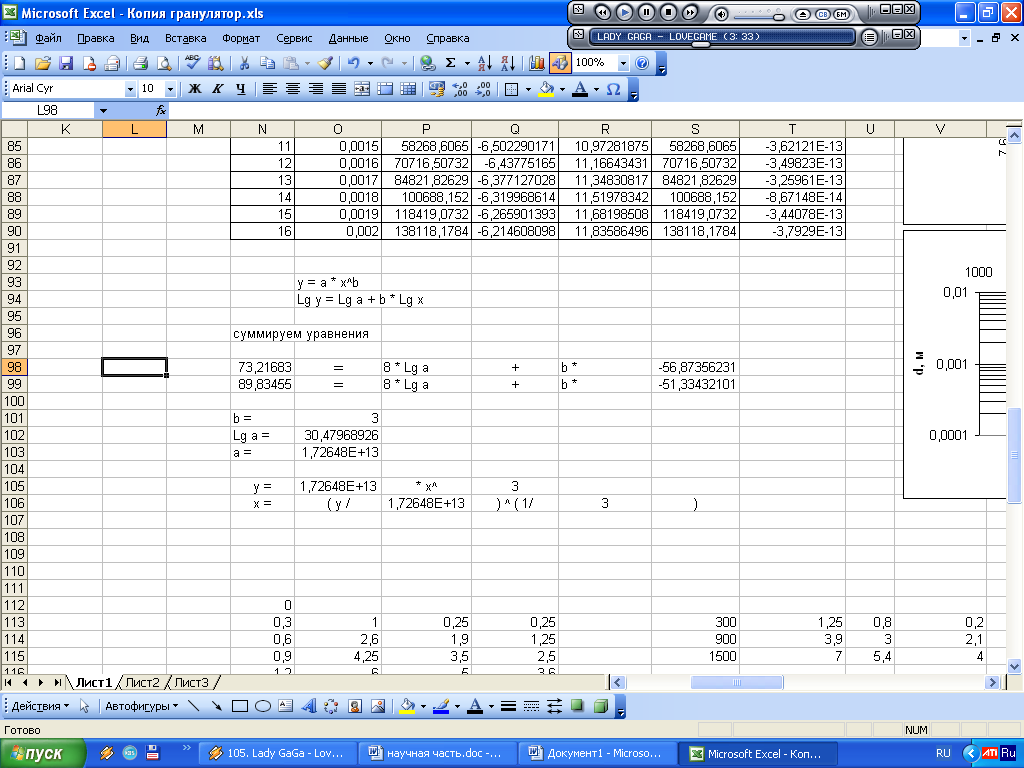The height and width of the screenshot is (768, 1024).
Task: Run the ABC spelling check
Action: 192,63
